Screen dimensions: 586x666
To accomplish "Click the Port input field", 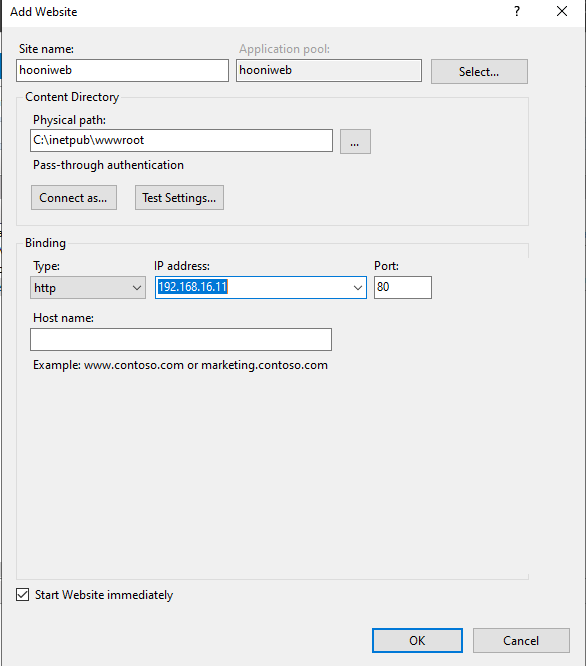I will pyautogui.click(x=403, y=288).
